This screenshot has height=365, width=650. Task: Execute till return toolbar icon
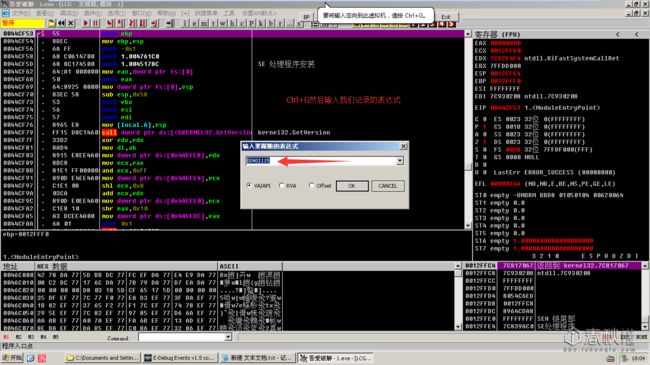click(x=154, y=23)
